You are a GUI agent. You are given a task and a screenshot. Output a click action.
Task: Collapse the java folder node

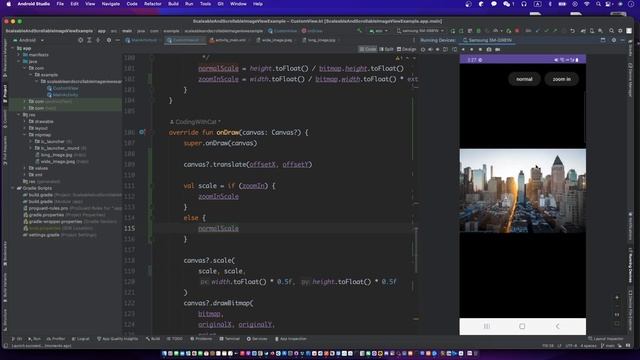point(19,61)
